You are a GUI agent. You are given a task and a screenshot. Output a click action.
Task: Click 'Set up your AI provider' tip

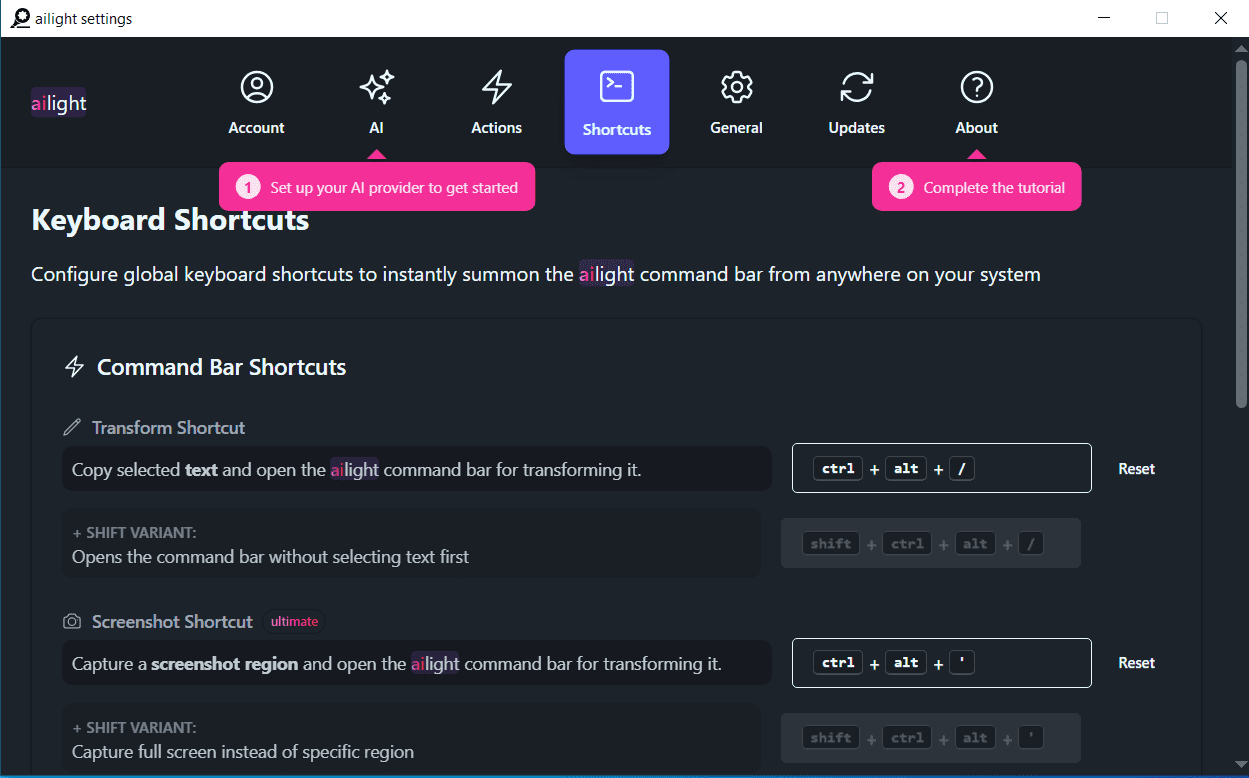377,187
